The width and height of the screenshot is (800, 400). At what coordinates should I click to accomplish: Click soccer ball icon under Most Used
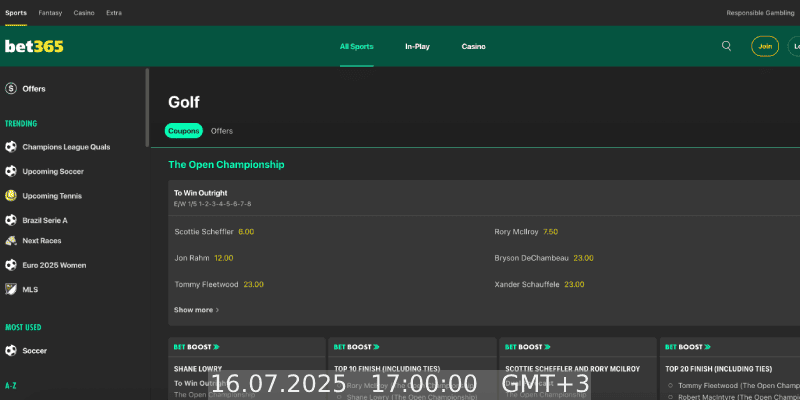[x=11, y=351]
